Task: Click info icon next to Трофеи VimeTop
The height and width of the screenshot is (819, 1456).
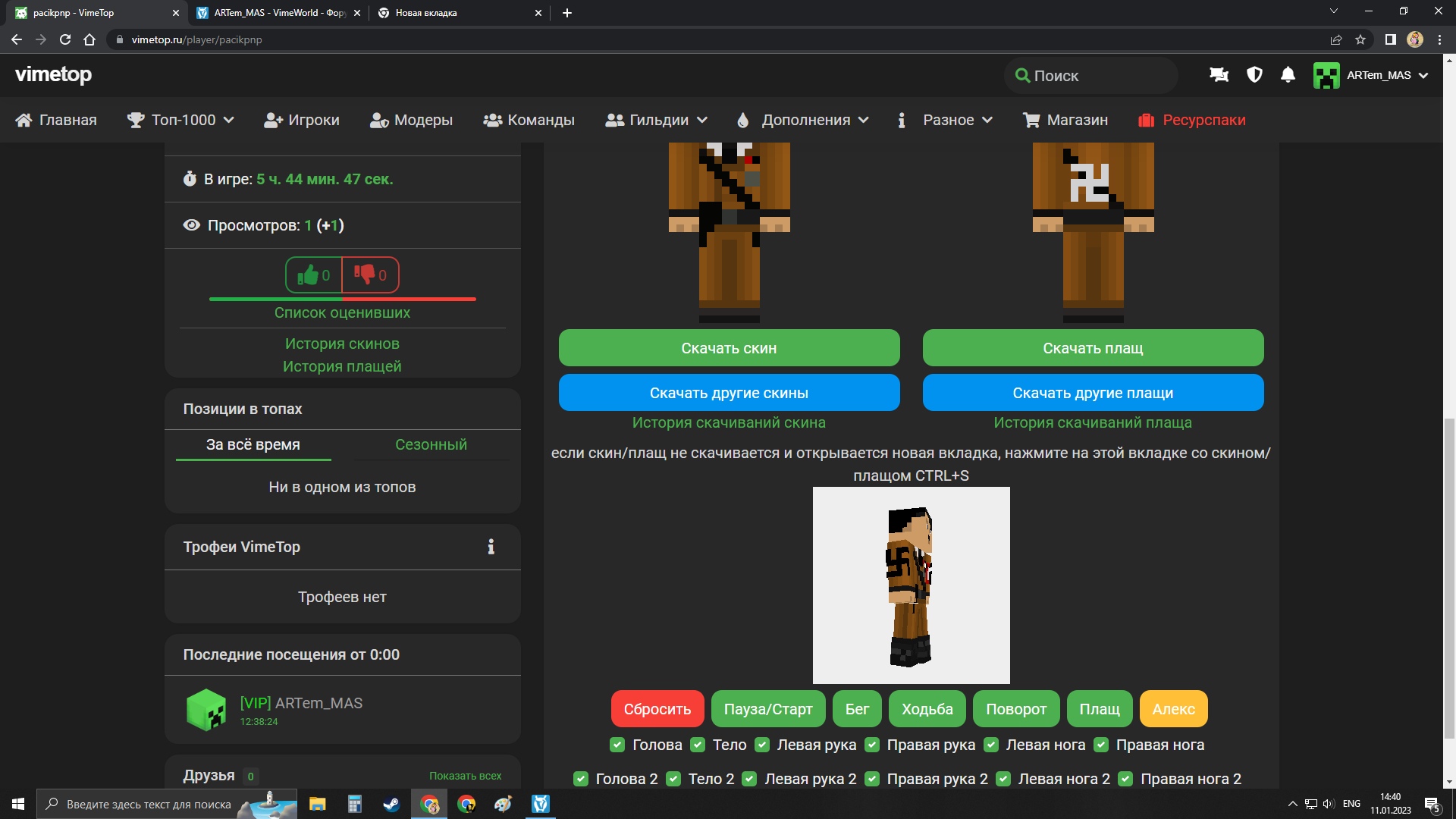Action: tap(491, 547)
